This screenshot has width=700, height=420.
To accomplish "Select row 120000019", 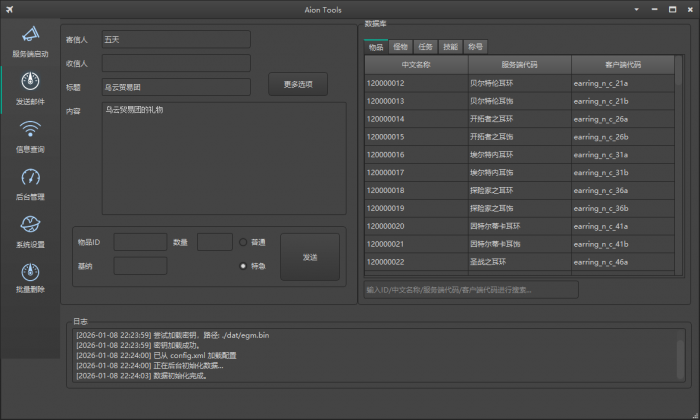I will 519,208.
